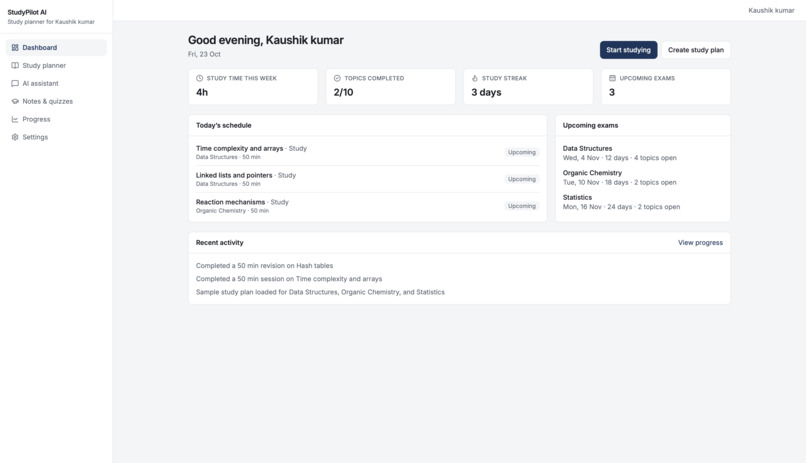Click Upcoming badge for Time complexity and arrays
Screen dimensions: 806x463
click(522, 152)
